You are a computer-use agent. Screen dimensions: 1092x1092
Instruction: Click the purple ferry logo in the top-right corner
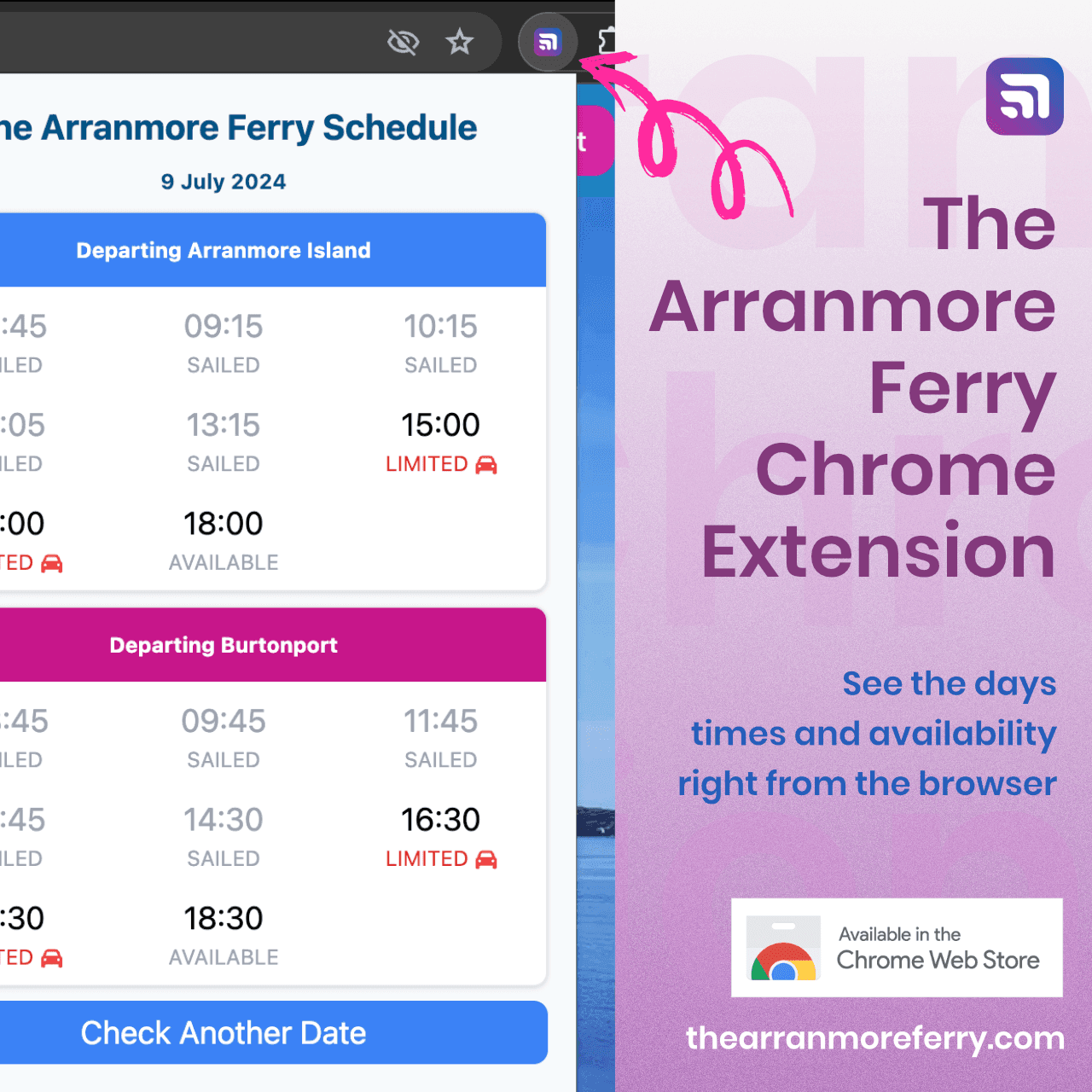coord(1024,96)
